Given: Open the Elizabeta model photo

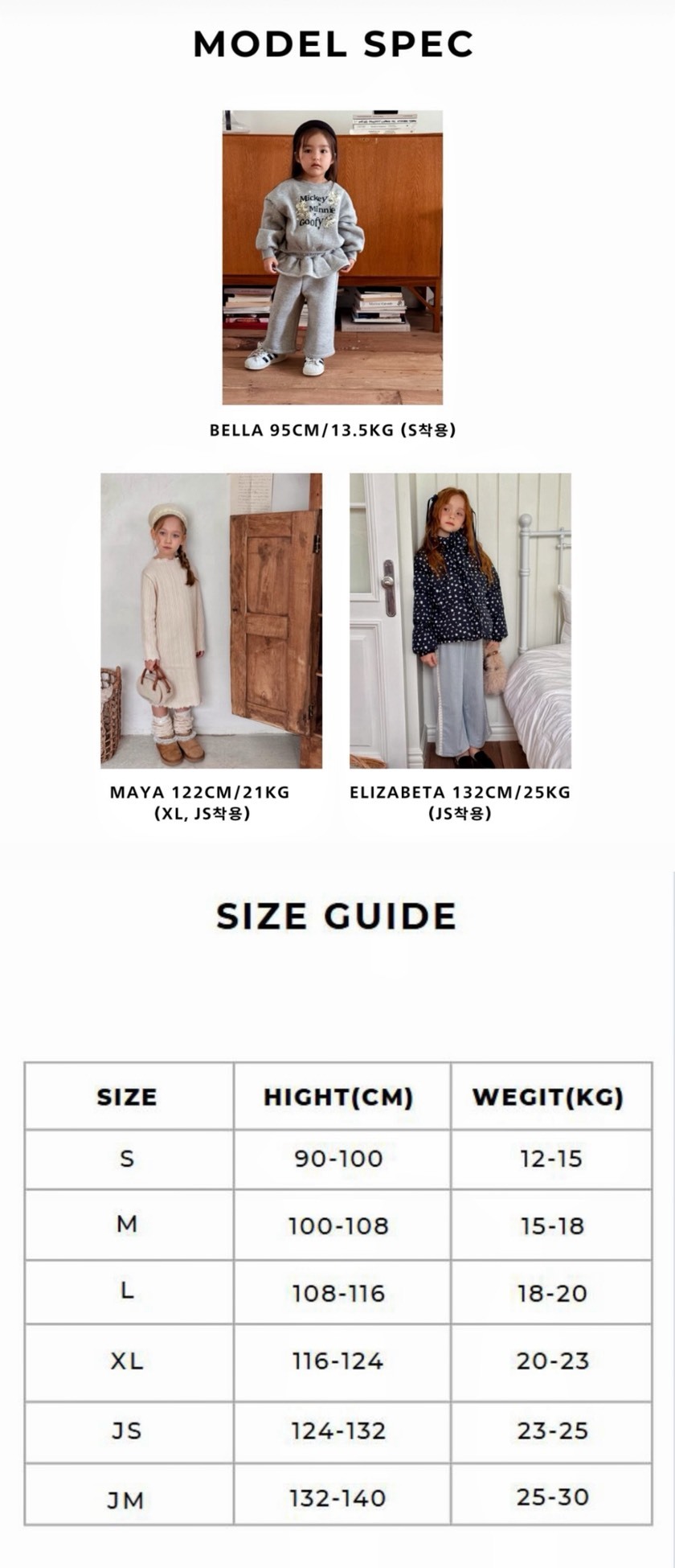Looking at the screenshot, I should [460, 621].
